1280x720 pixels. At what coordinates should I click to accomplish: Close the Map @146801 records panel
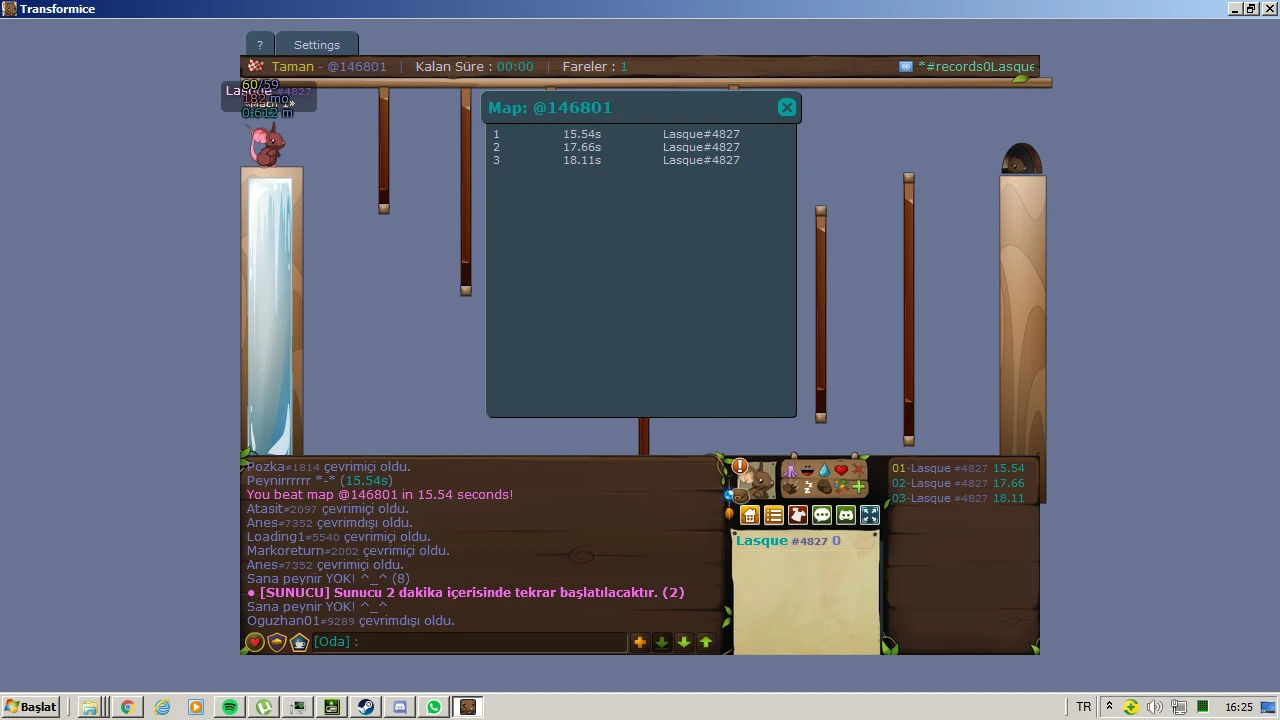(x=787, y=107)
